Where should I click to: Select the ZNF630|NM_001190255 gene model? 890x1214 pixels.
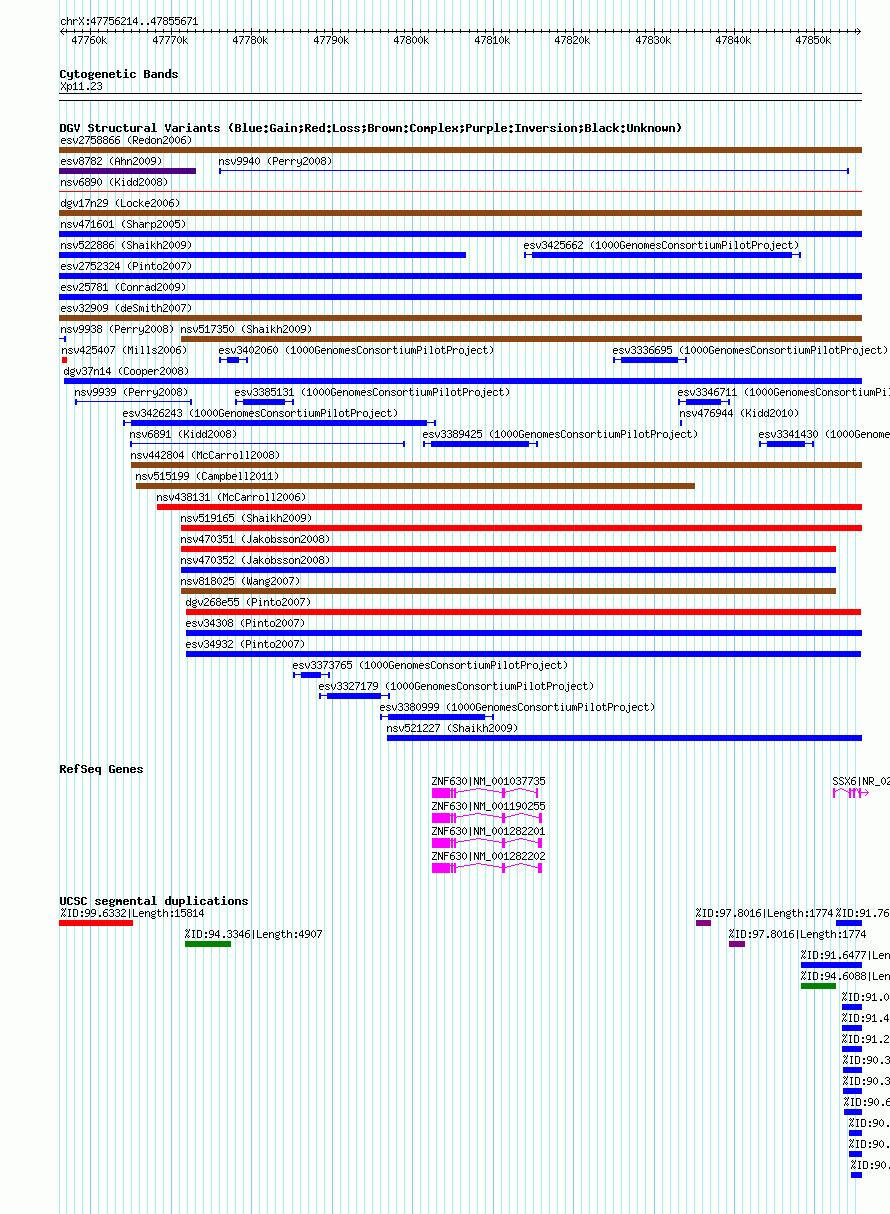[x=487, y=819]
